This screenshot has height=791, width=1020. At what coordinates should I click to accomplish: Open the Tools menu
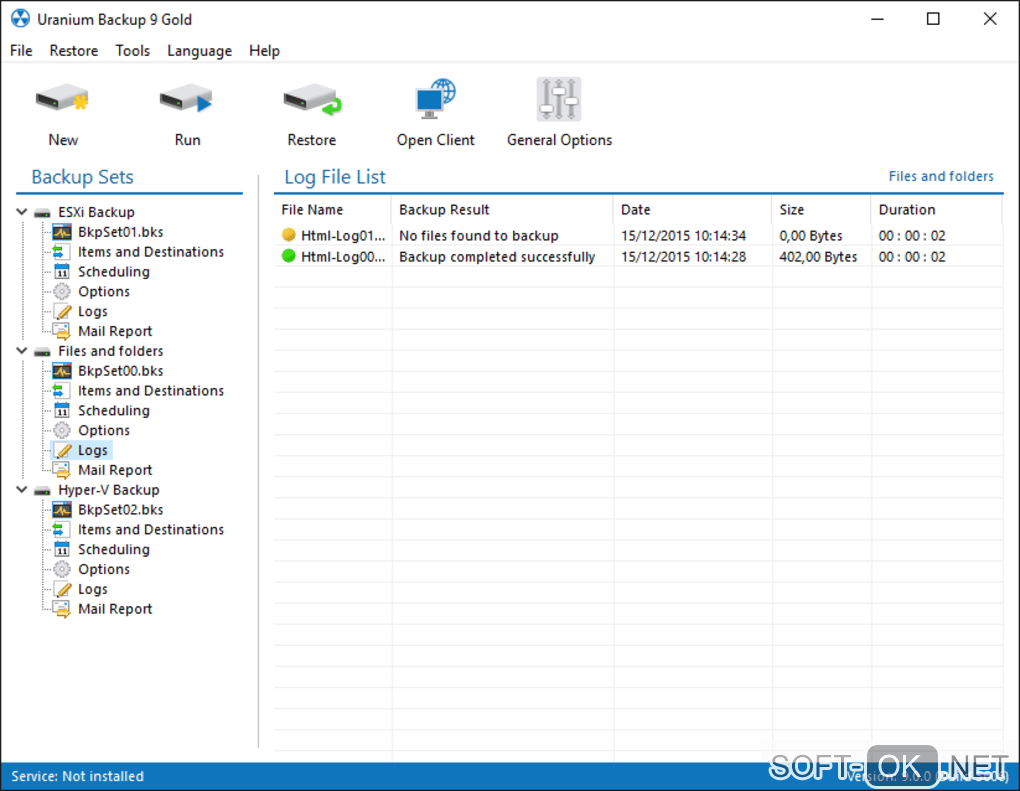(x=133, y=51)
